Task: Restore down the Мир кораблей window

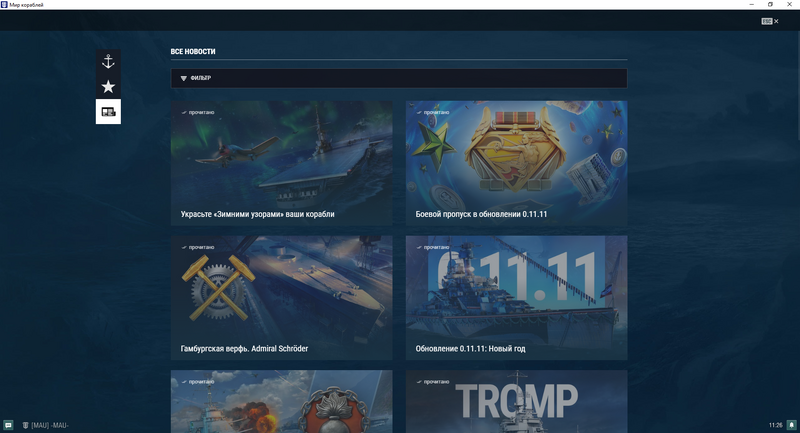Action: point(770,5)
